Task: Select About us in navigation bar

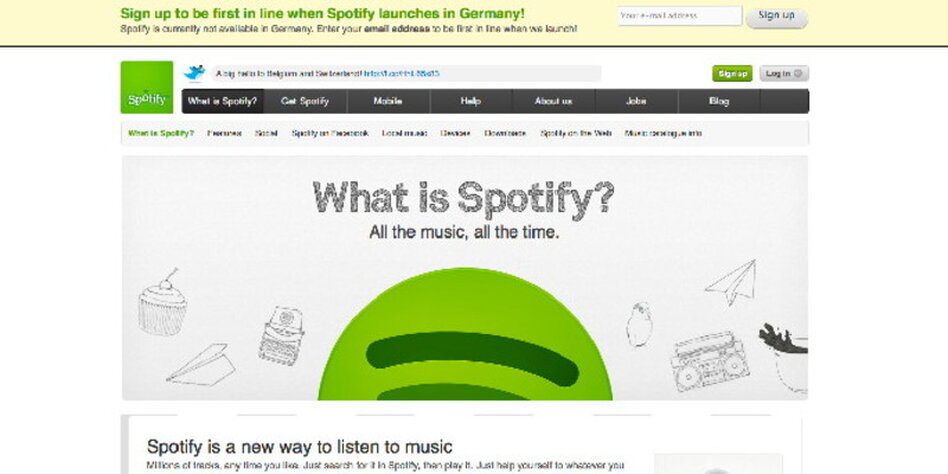Action: [x=554, y=102]
